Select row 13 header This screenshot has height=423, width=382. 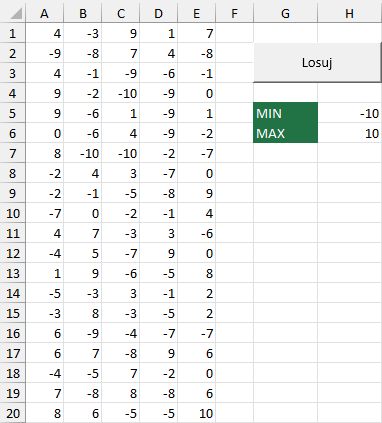[13, 273]
